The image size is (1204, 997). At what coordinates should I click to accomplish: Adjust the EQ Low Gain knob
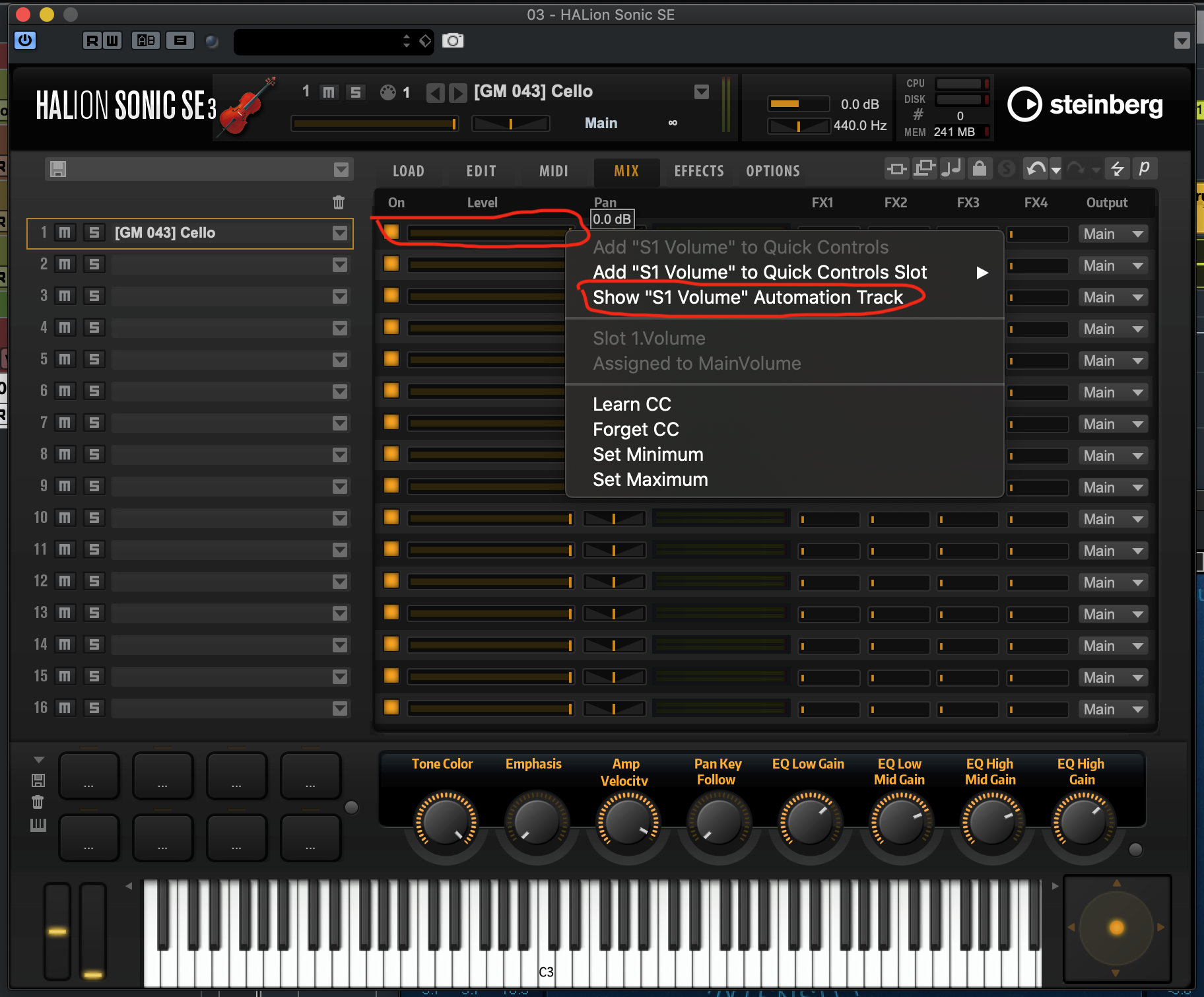810,823
